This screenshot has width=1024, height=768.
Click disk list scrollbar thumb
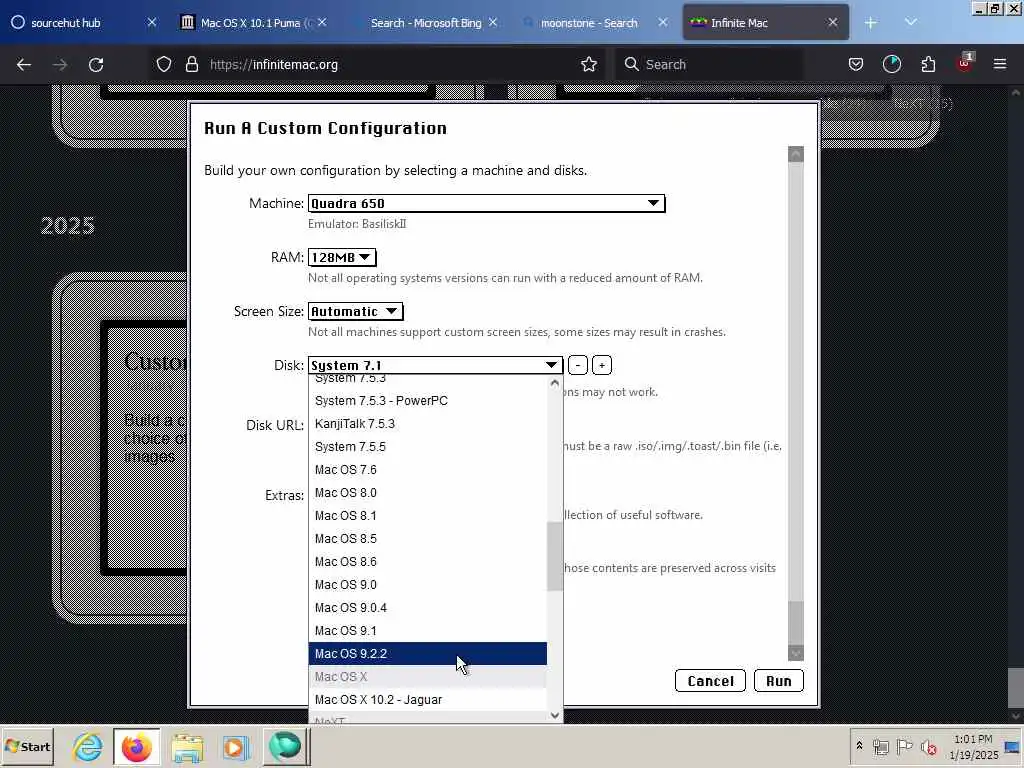pyautogui.click(x=554, y=556)
